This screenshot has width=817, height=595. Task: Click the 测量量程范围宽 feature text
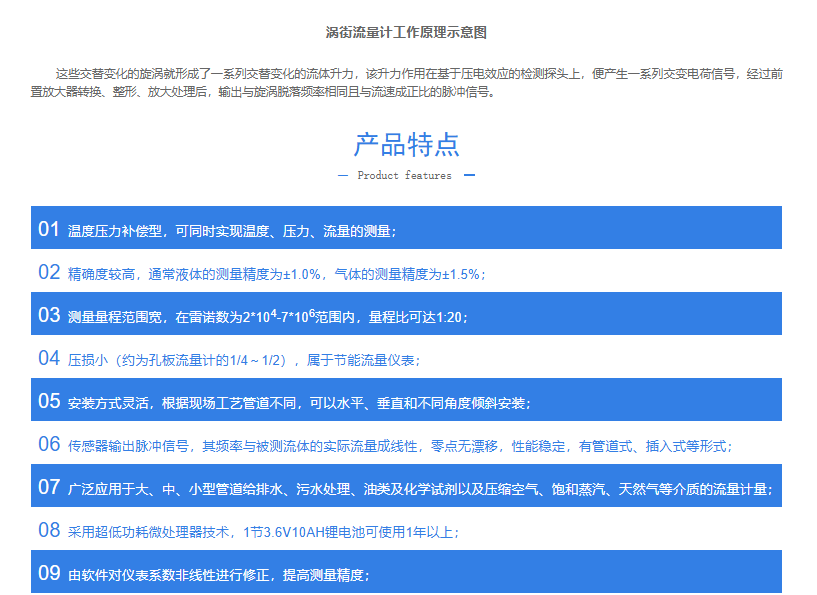point(267,317)
